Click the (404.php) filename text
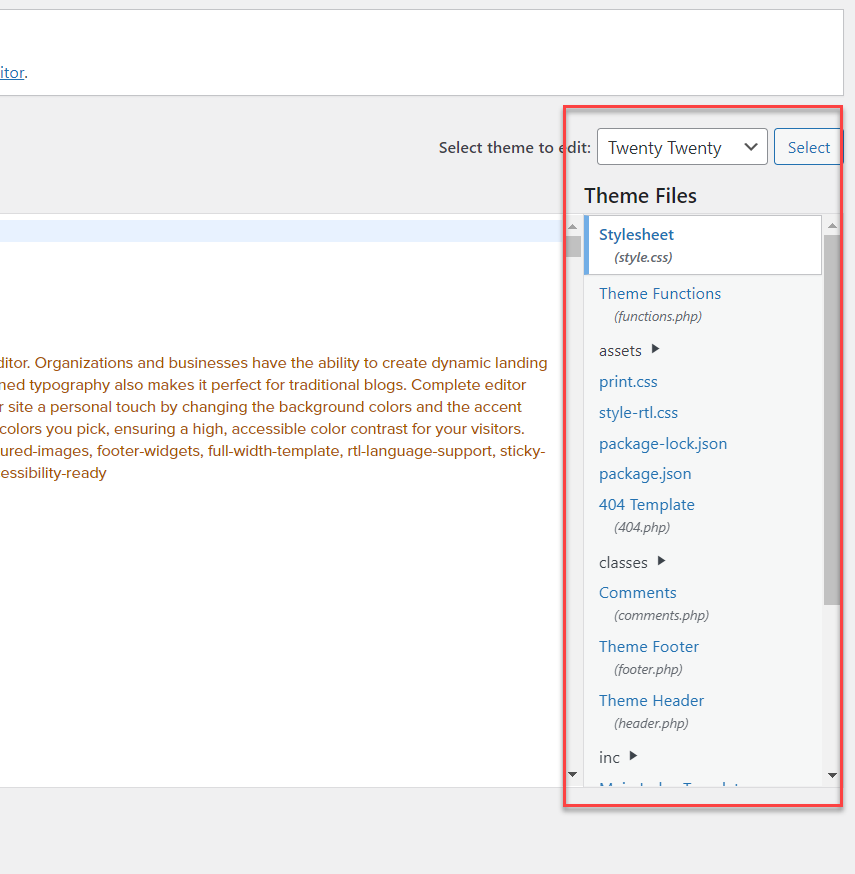 click(x=642, y=527)
